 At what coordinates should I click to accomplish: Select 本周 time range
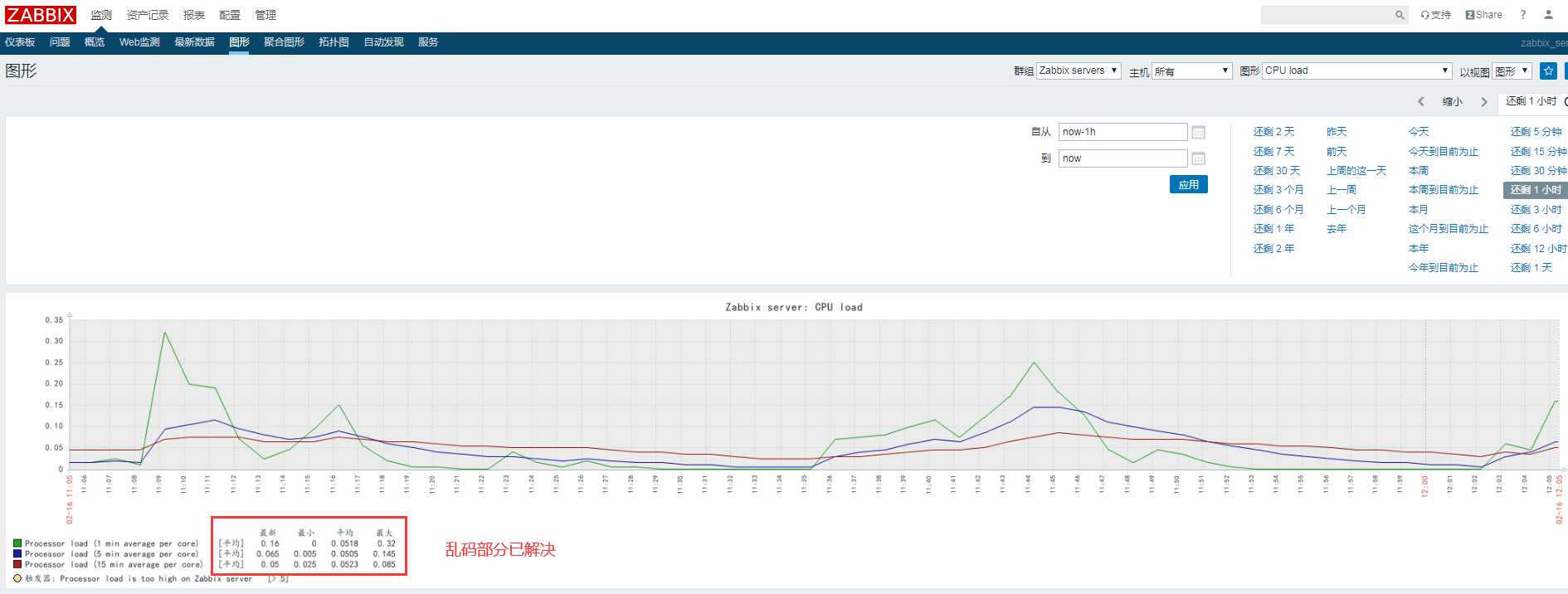[x=1419, y=171]
